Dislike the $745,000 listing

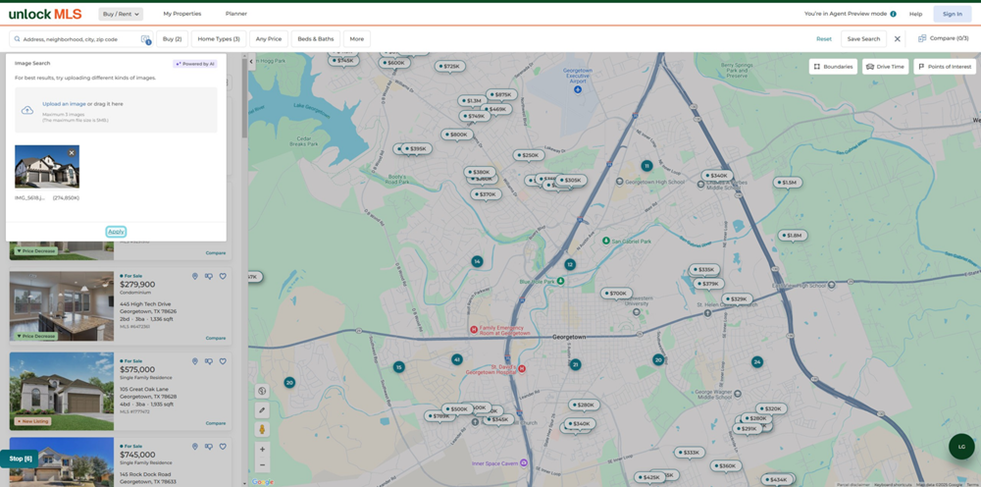pyautogui.click(x=208, y=446)
